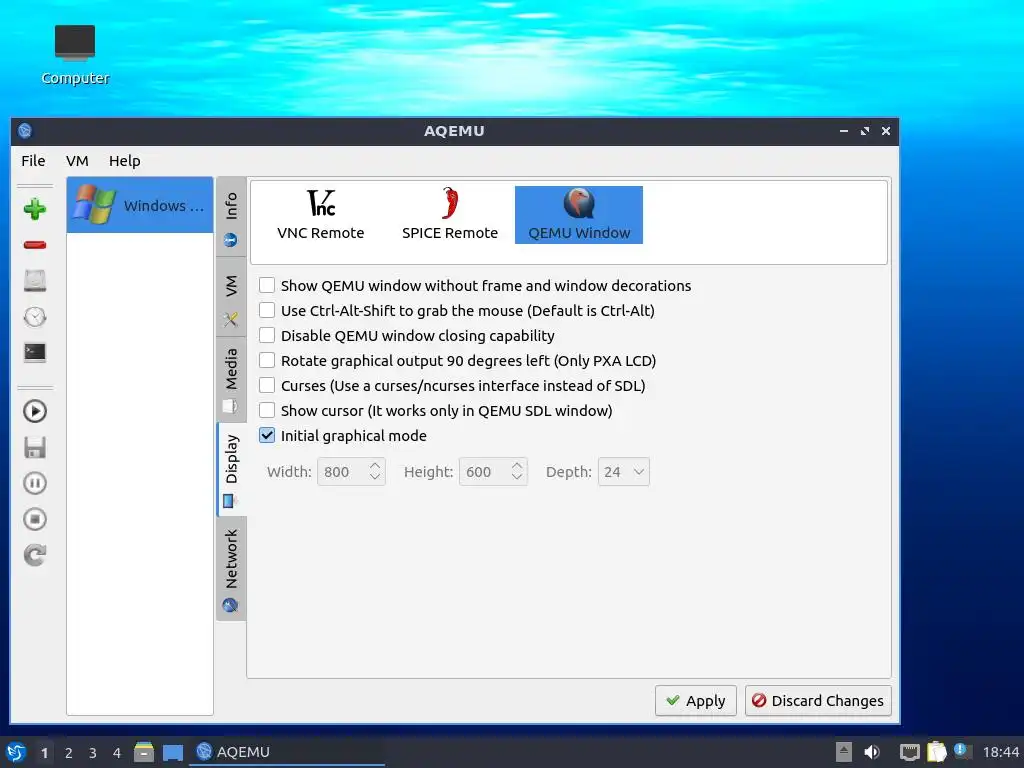Switch to workspace 4

point(117,753)
